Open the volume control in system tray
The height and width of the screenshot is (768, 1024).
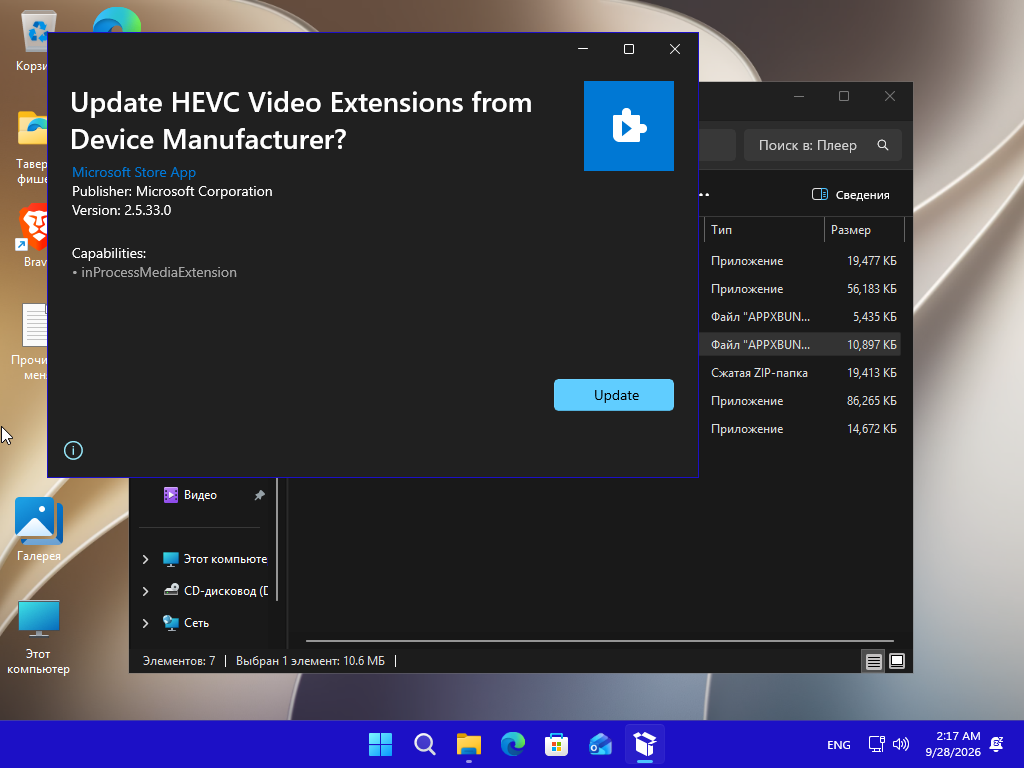point(901,744)
